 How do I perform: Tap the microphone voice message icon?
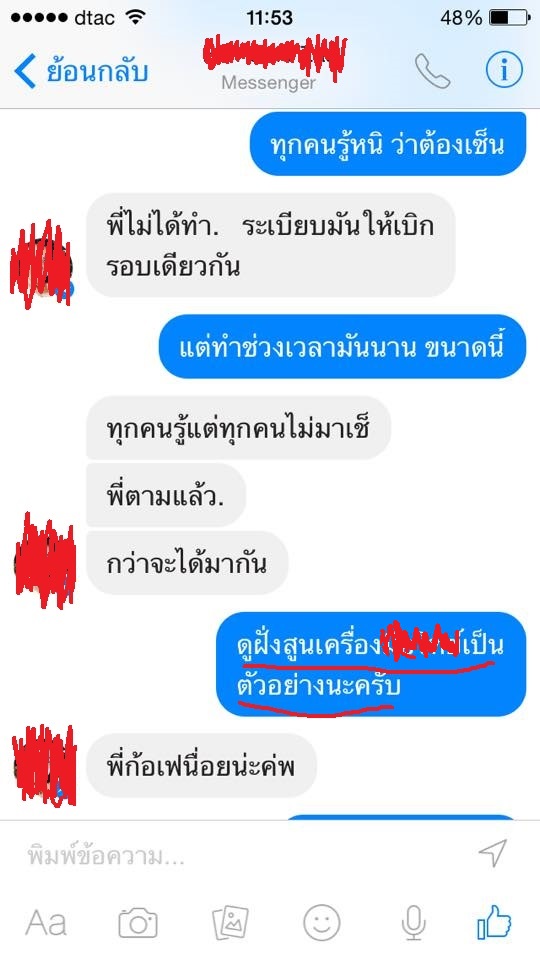tap(414, 923)
